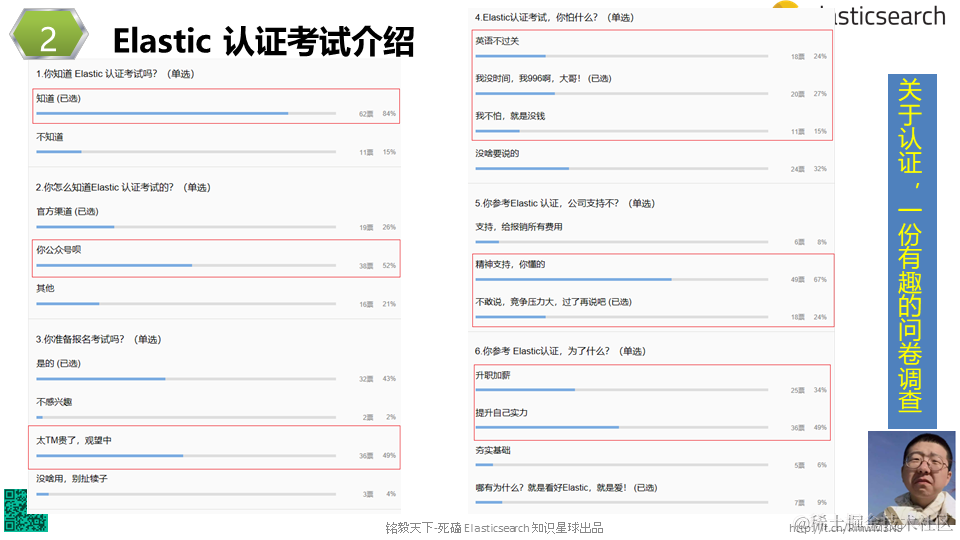
Task: Click question header 2.你怎么知道Elastic 认证考试的？
Action: (x=123, y=187)
